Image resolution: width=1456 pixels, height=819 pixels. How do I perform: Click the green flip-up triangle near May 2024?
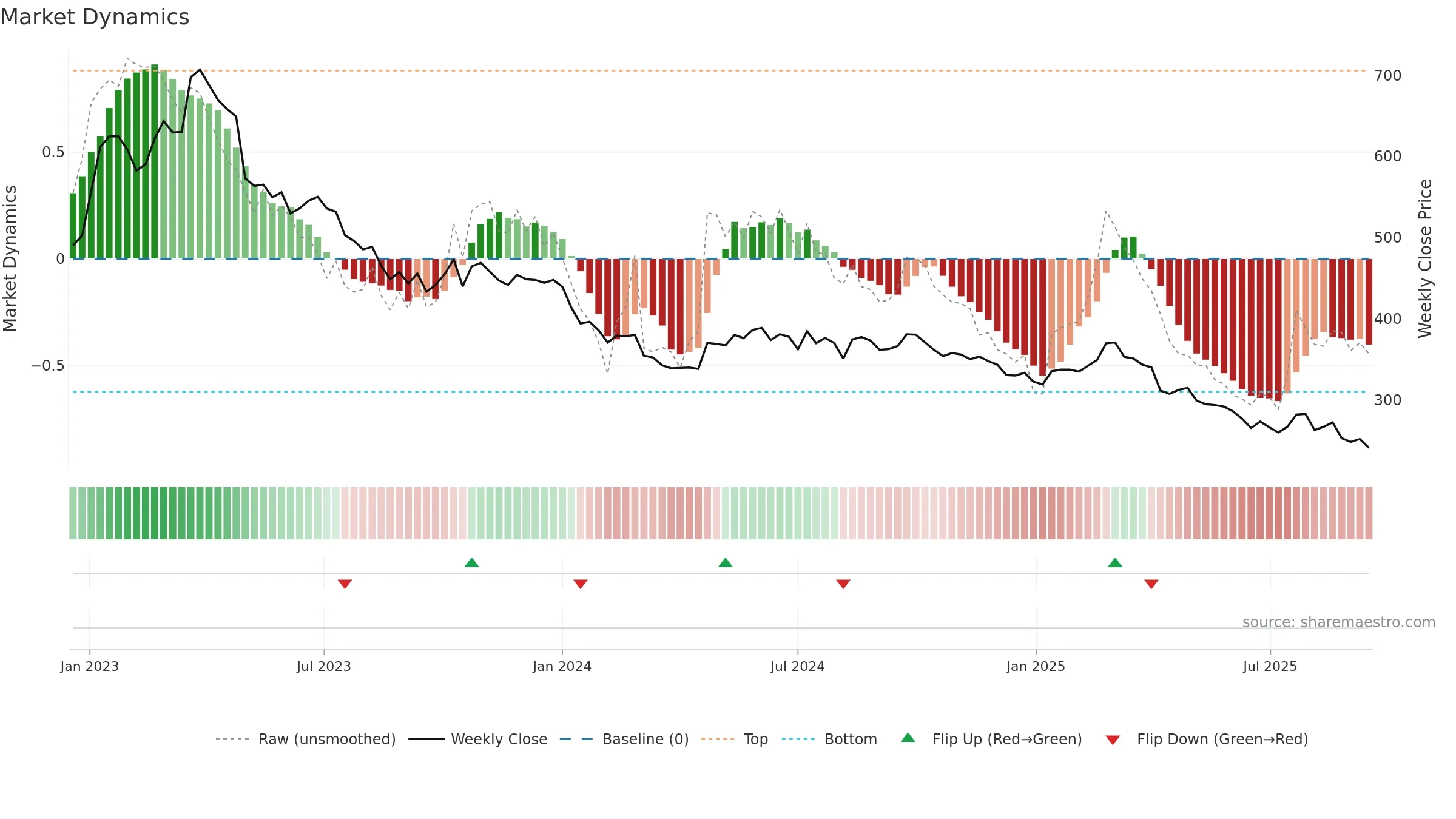point(726,562)
